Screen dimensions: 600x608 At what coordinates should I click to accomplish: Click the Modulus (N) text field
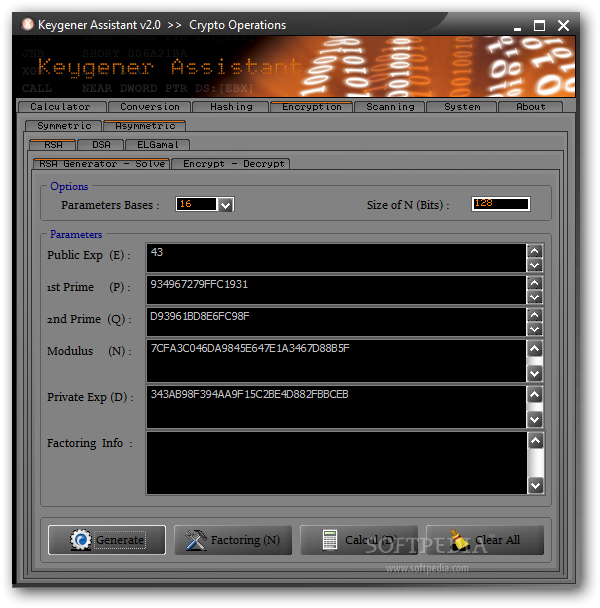click(x=336, y=361)
